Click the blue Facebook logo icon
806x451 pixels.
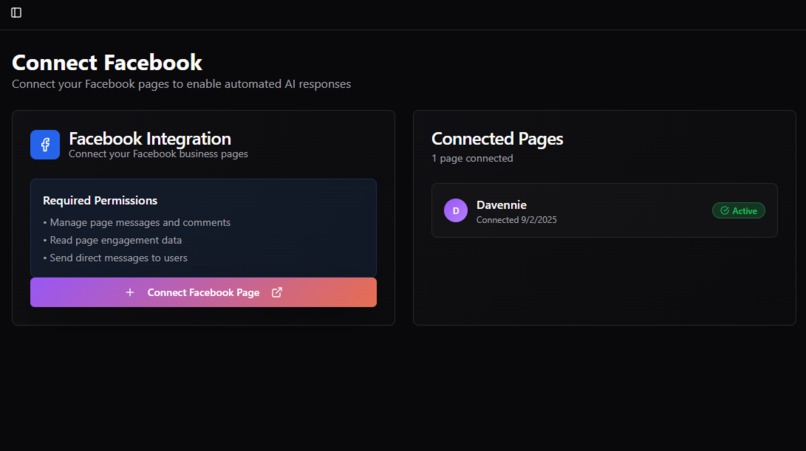pyautogui.click(x=45, y=145)
